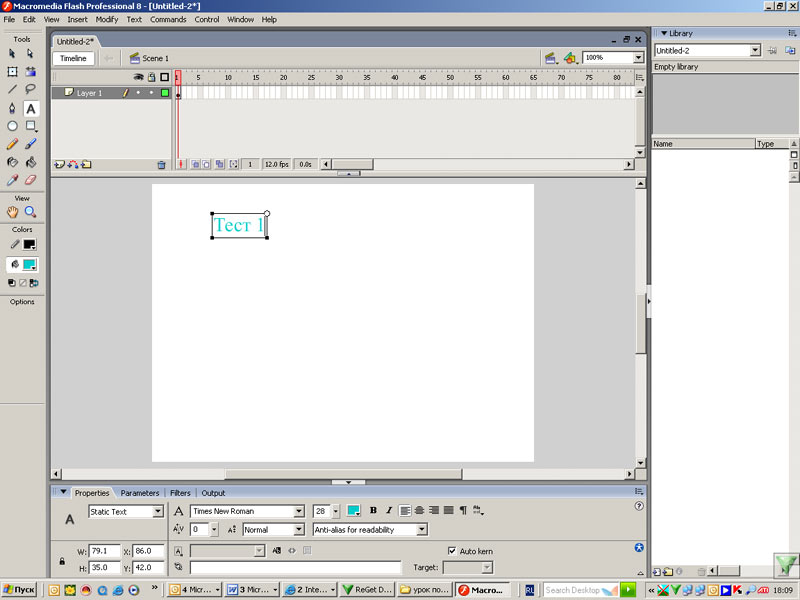
Task: Pick the Eraser tool
Action: tap(30, 180)
